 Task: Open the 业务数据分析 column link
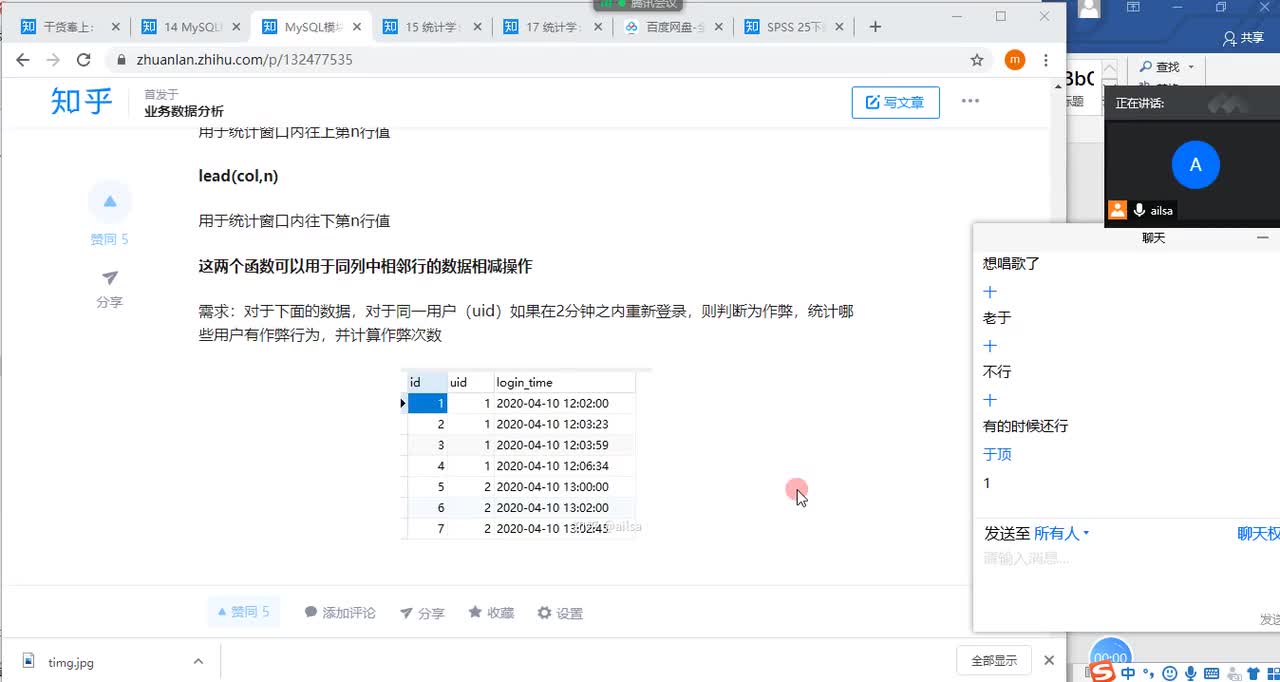[184, 111]
